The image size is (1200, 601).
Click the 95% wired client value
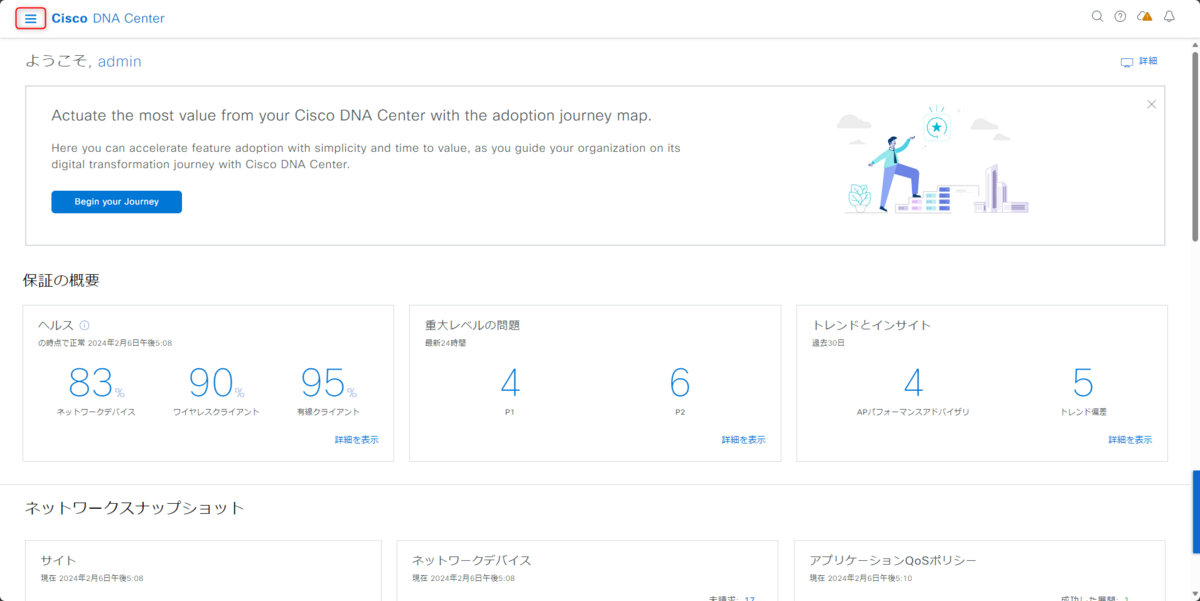pos(328,384)
